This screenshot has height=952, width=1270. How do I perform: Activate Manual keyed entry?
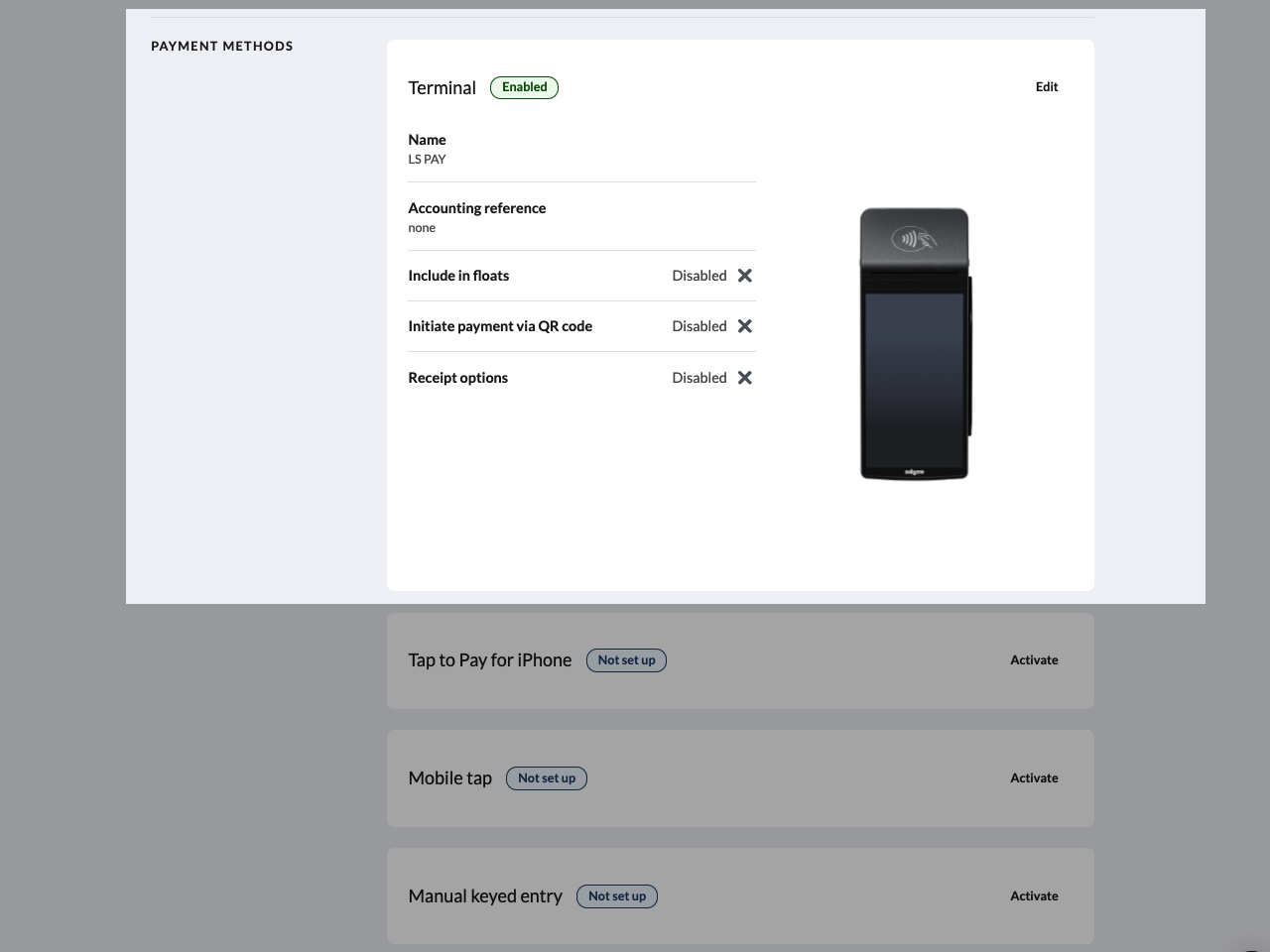click(1034, 895)
